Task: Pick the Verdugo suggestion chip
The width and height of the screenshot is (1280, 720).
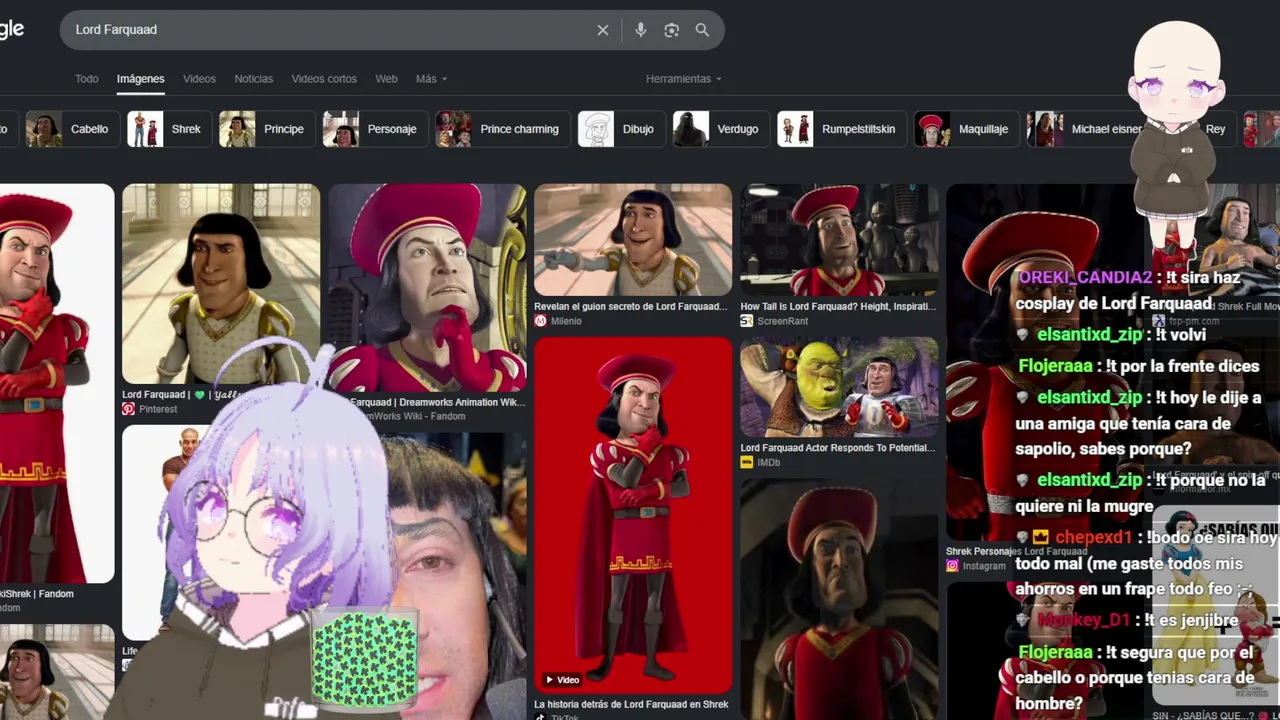Action: (720, 129)
